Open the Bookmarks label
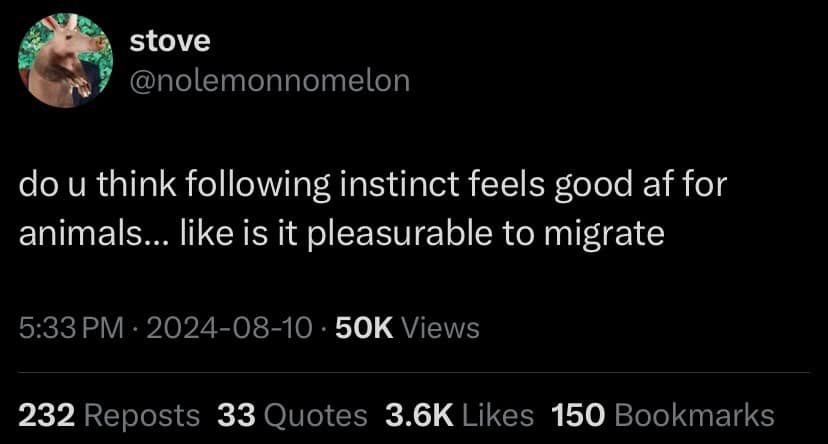 695,415
